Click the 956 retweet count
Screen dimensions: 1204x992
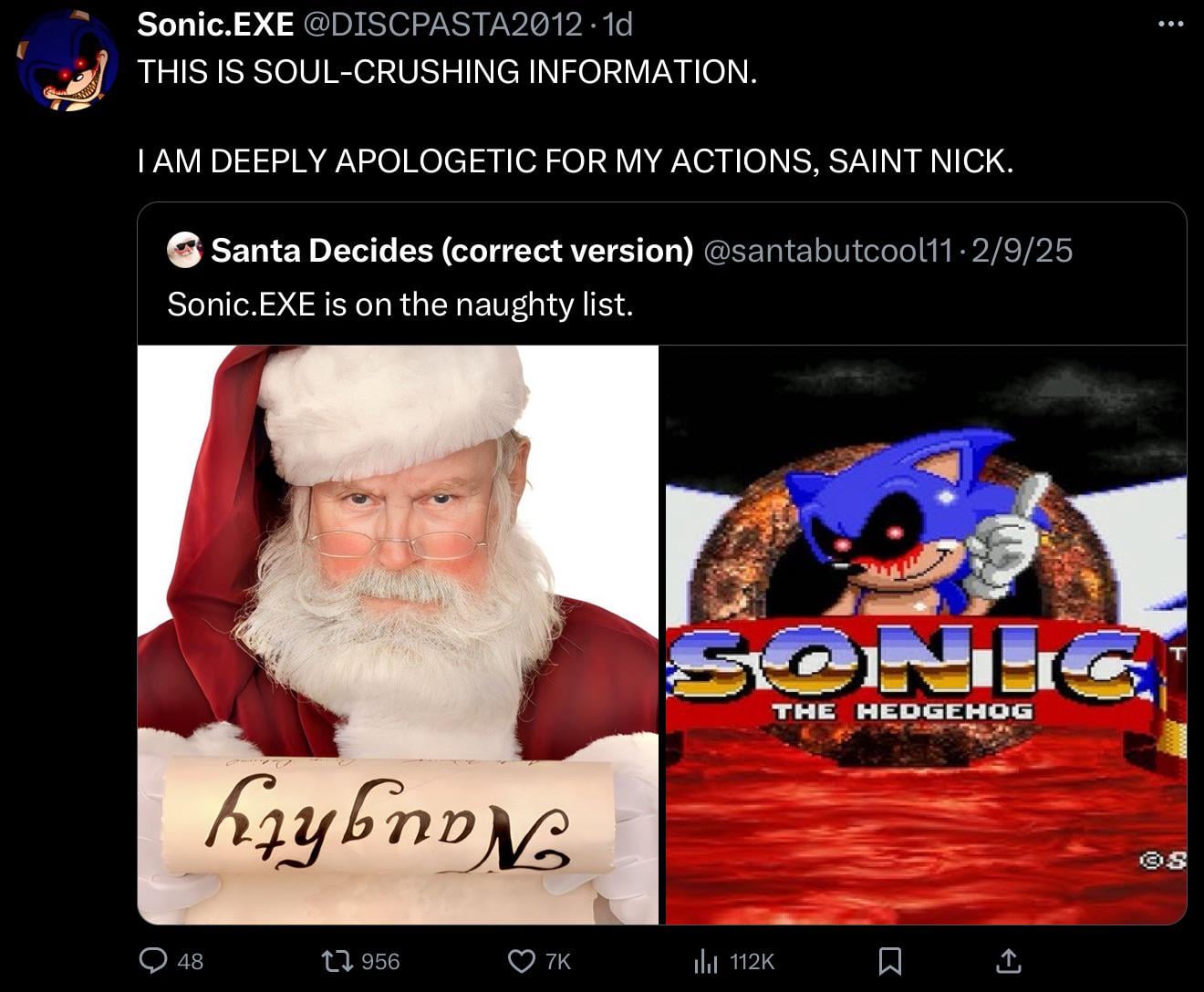click(x=380, y=961)
